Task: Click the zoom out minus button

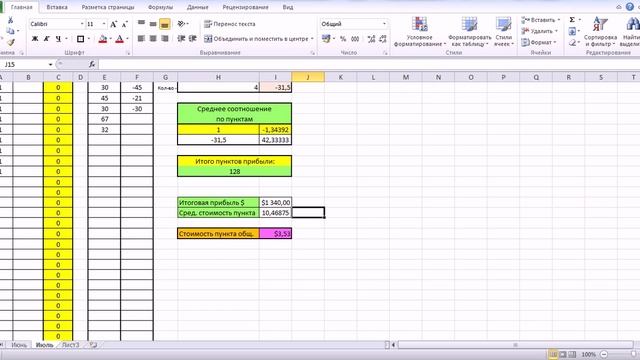Action: [x=604, y=354]
